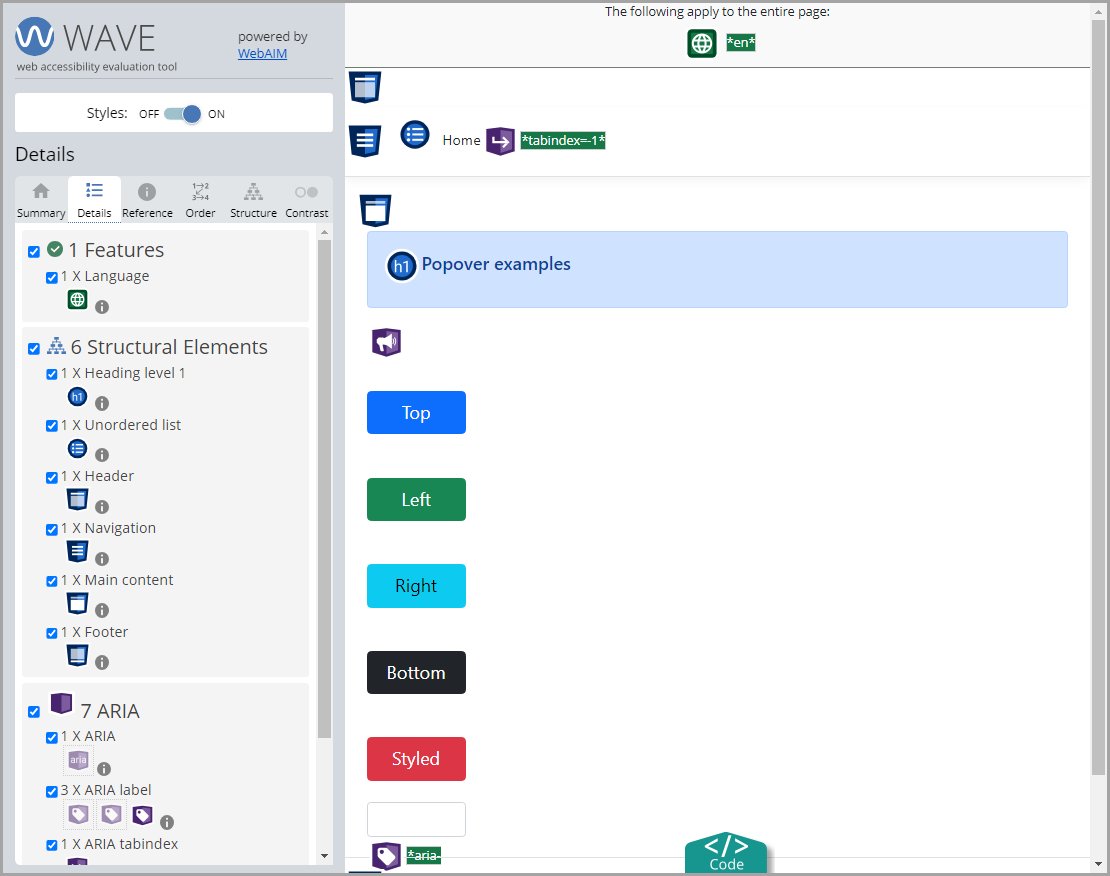This screenshot has height=876, width=1110.
Task: Click the sidebar details scrollbar thumb
Action: tap(324, 489)
